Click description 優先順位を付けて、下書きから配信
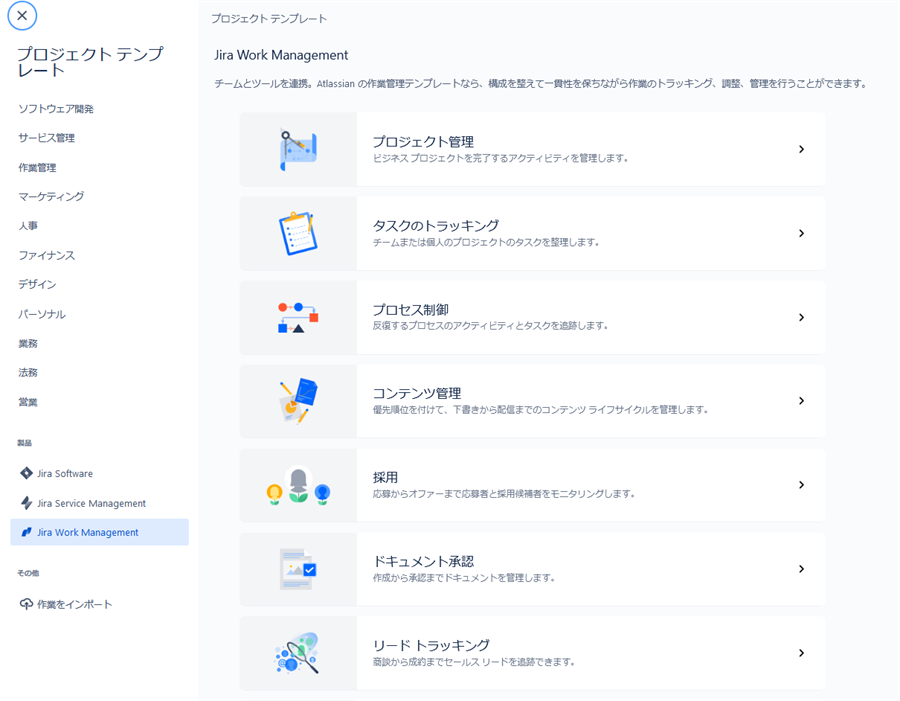This screenshot has height=701, width=900. tap(540, 409)
